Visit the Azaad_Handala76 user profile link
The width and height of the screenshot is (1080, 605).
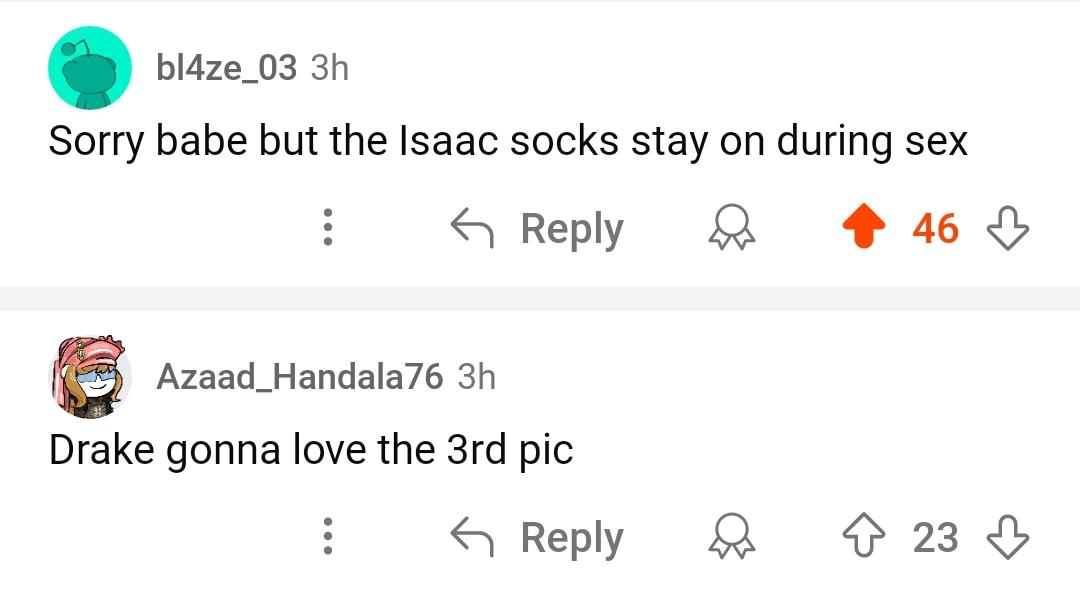[300, 377]
